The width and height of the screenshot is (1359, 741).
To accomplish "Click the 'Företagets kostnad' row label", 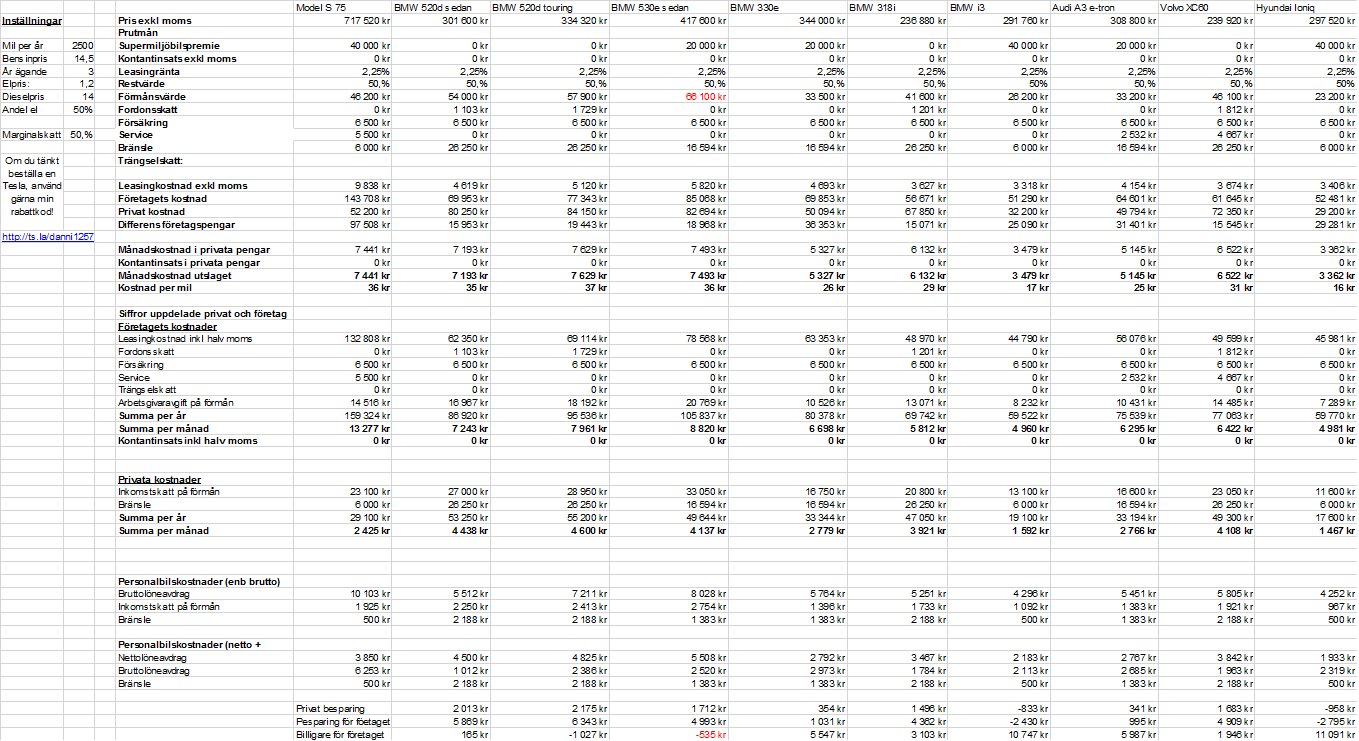I will click(163, 199).
